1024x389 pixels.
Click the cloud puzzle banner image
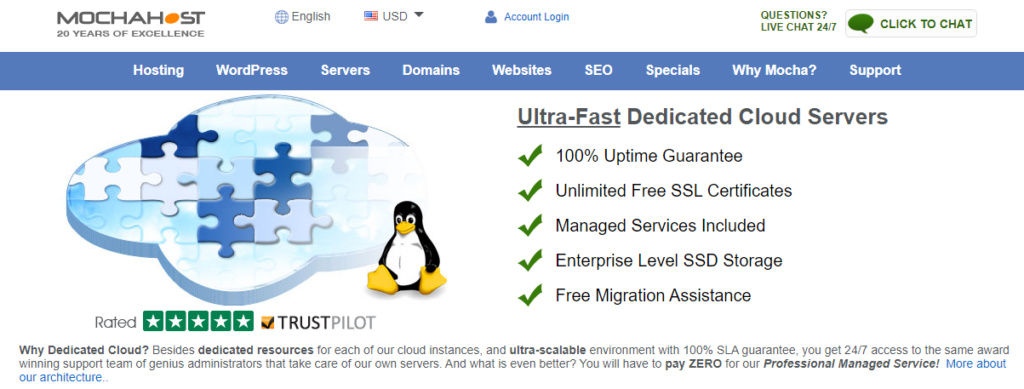pyautogui.click(x=248, y=199)
